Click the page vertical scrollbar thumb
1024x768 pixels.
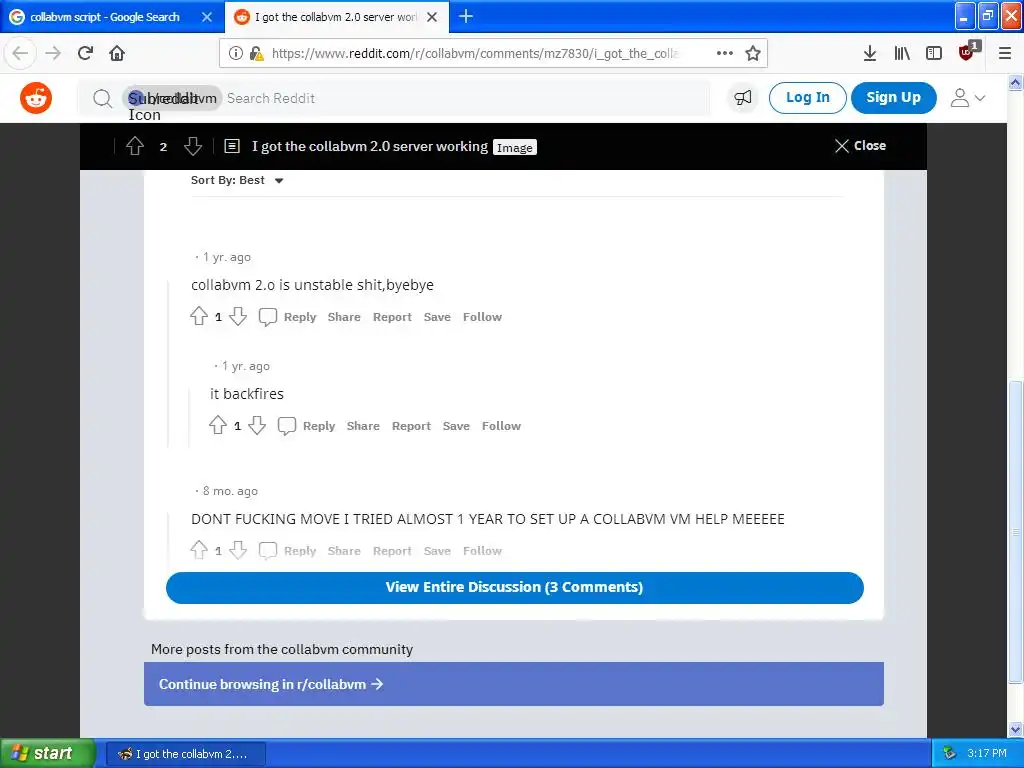[x=1016, y=532]
